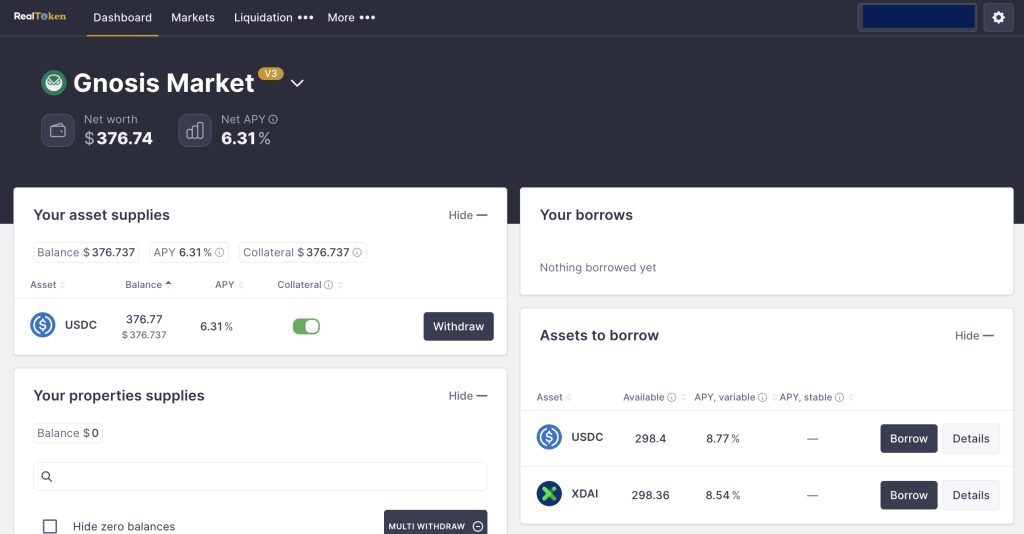Click the 6.31% Net APY value
The image size is (1024, 534).
point(246,138)
